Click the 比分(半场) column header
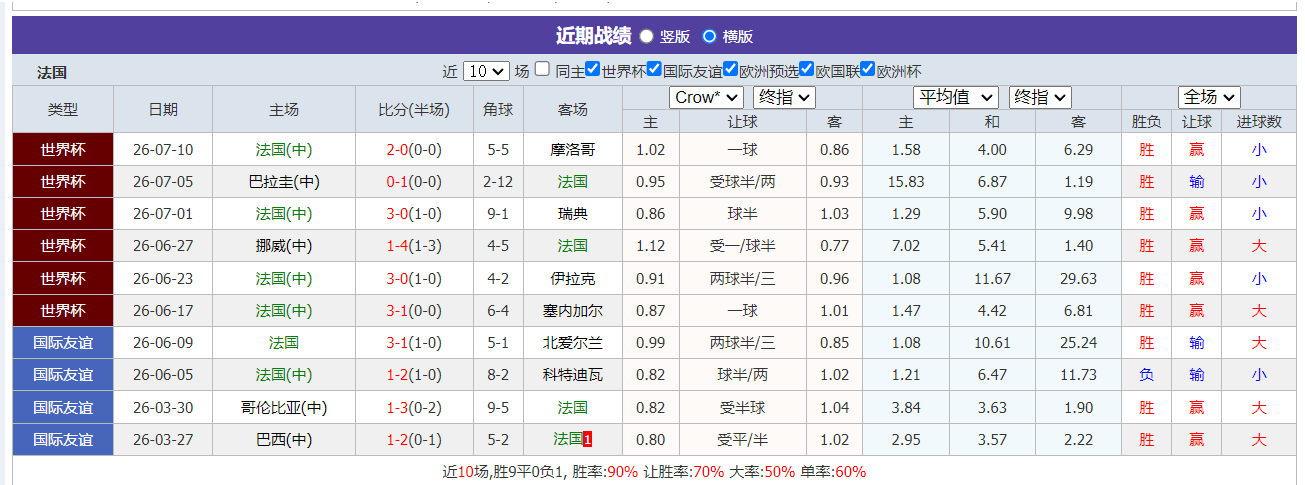This screenshot has width=1305, height=485. tap(414, 109)
